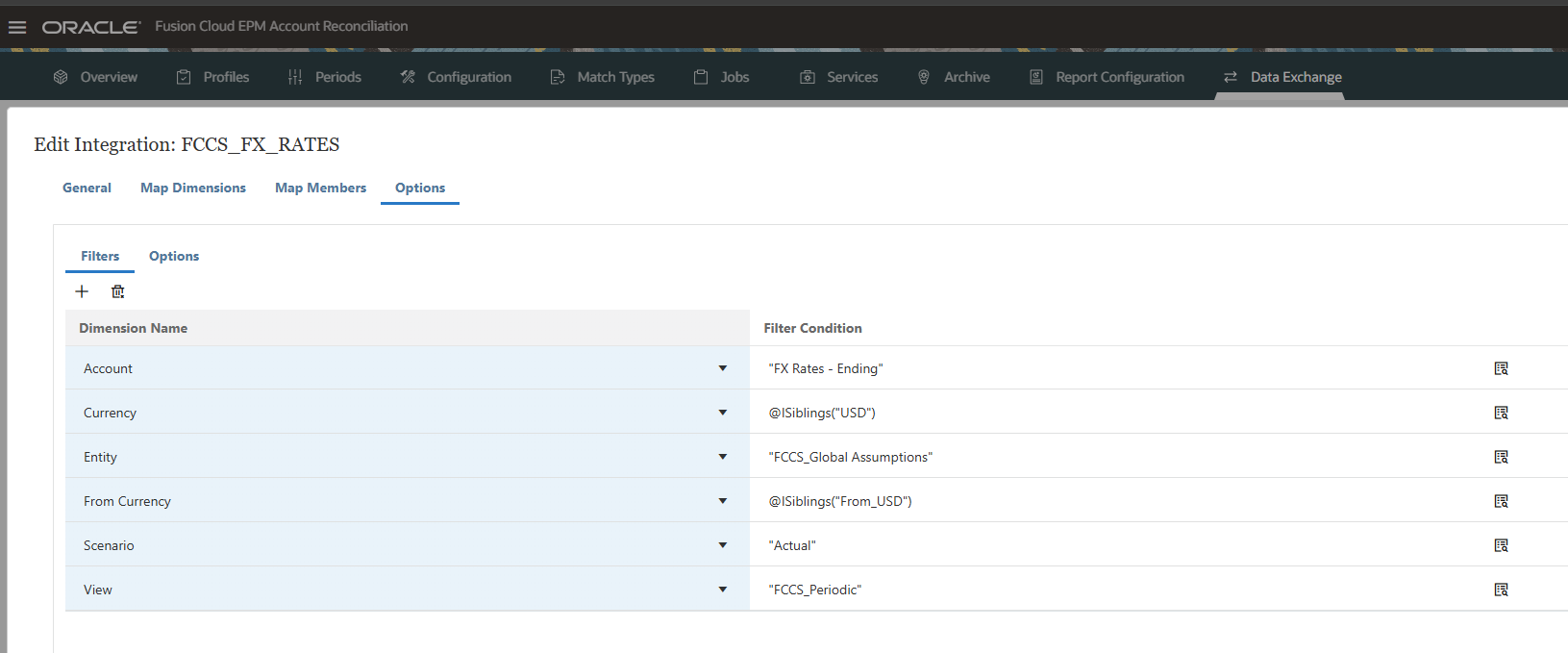
Task: Click the Services icon
Action: click(x=808, y=77)
